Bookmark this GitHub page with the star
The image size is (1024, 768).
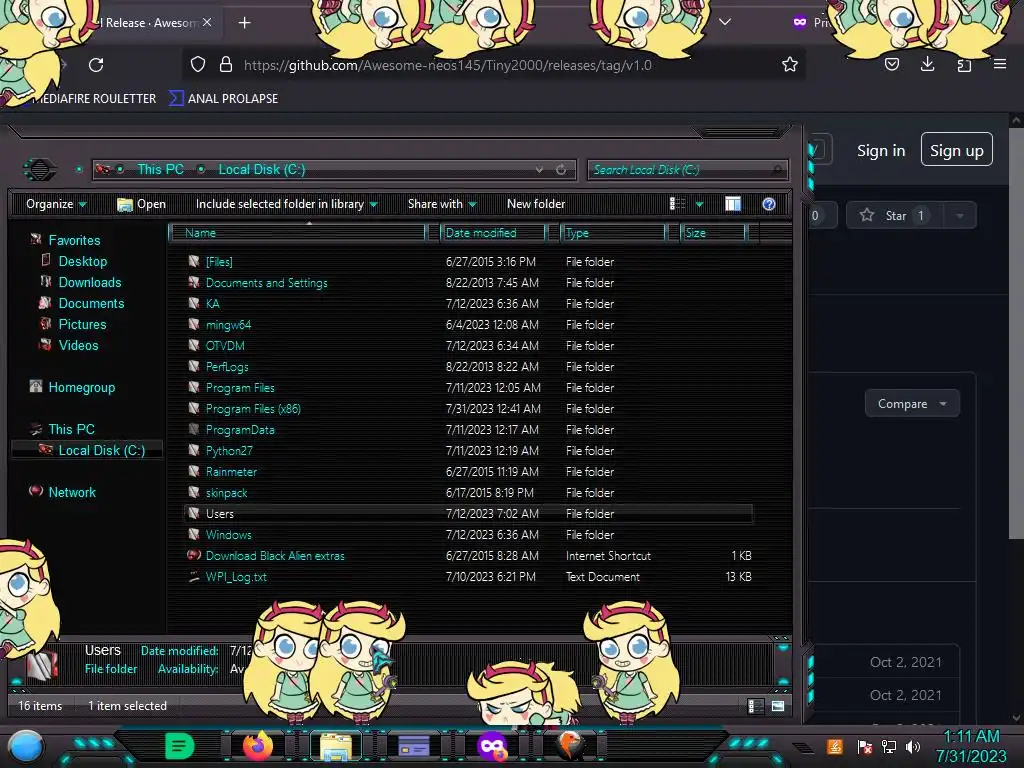790,65
